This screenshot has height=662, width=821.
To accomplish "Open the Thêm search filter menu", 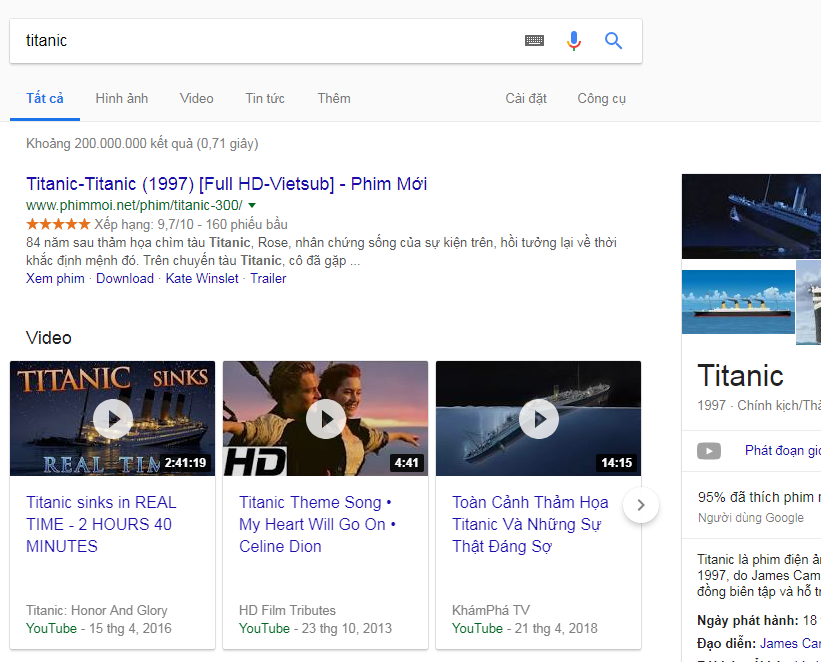I will 334,98.
